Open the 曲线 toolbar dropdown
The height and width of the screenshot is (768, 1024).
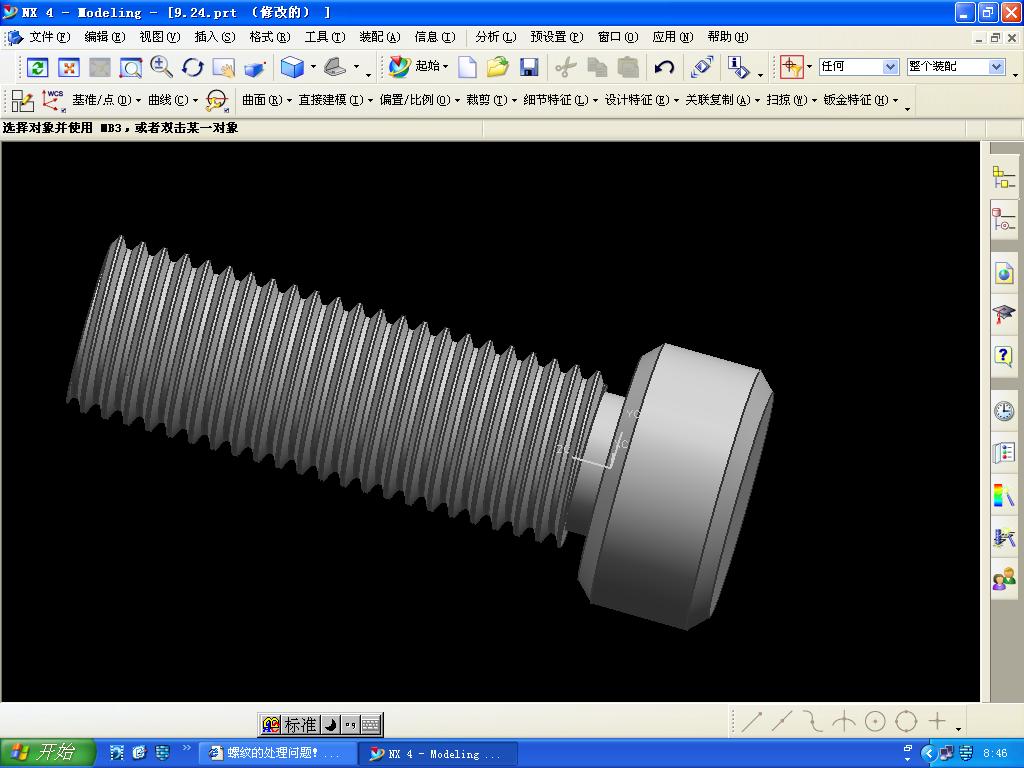[x=173, y=100]
